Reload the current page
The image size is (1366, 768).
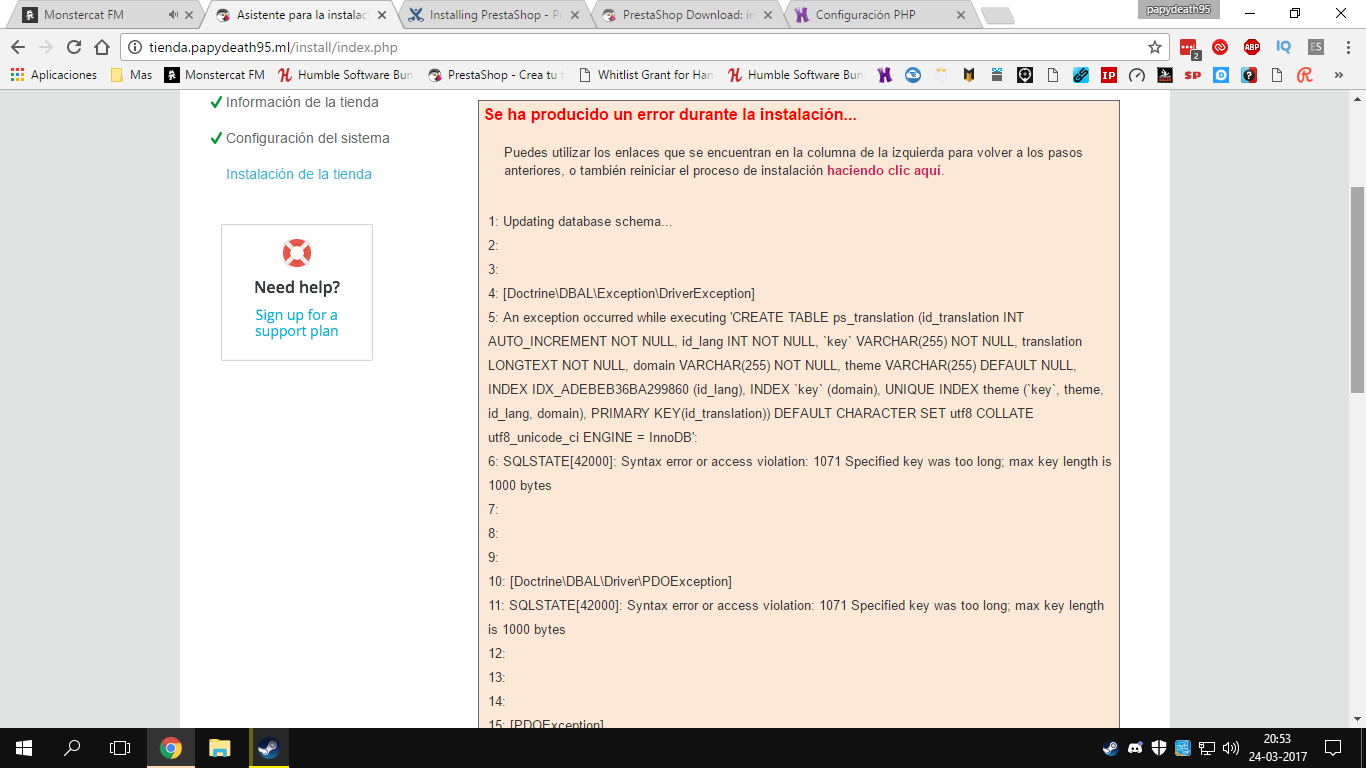[74, 47]
